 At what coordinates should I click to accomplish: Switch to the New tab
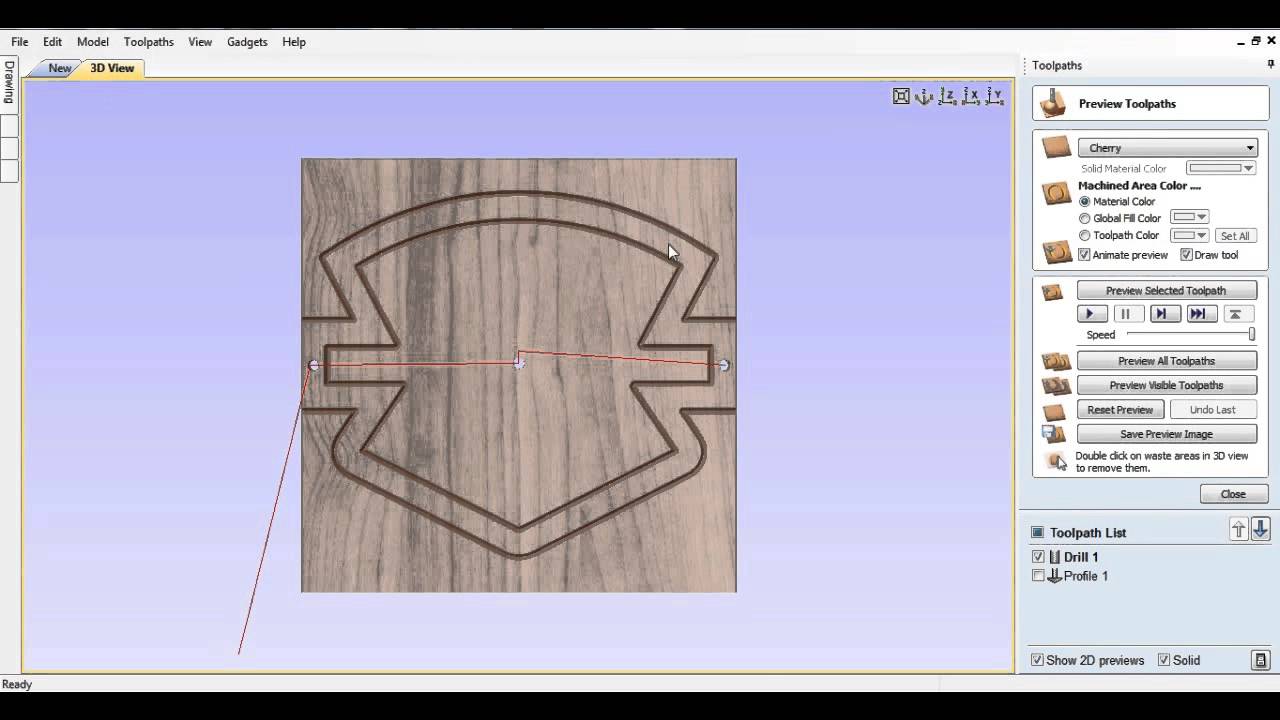click(59, 68)
